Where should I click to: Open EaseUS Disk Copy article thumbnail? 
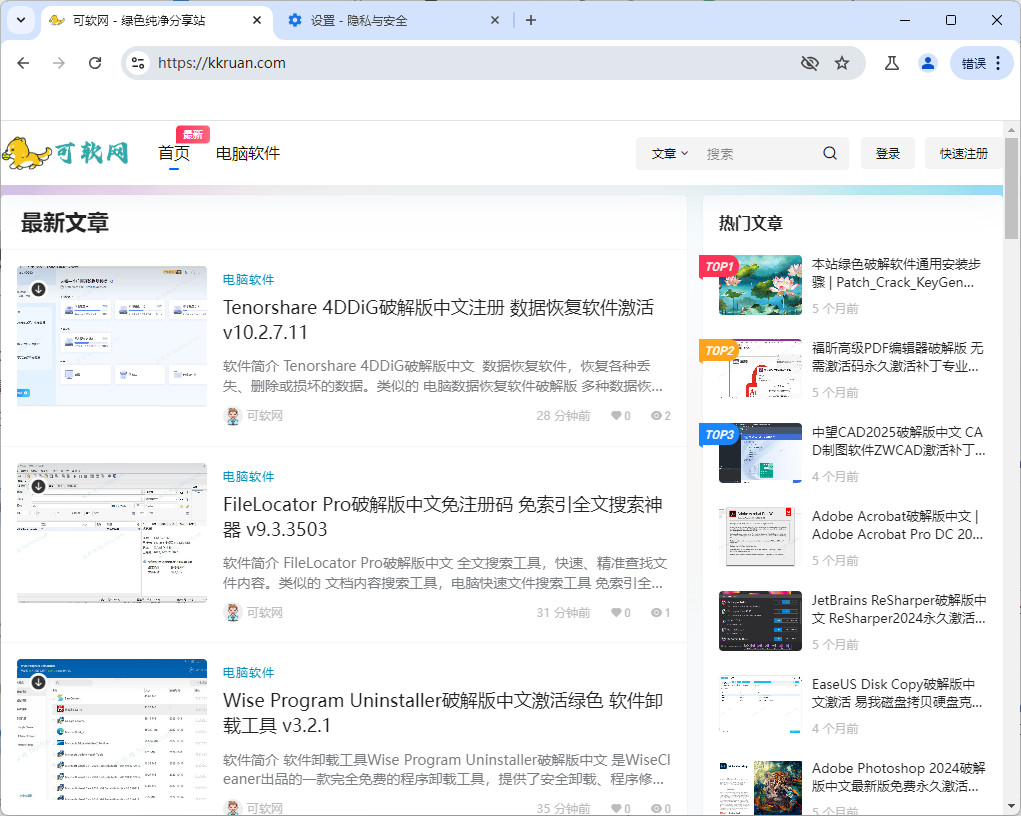[x=761, y=705]
